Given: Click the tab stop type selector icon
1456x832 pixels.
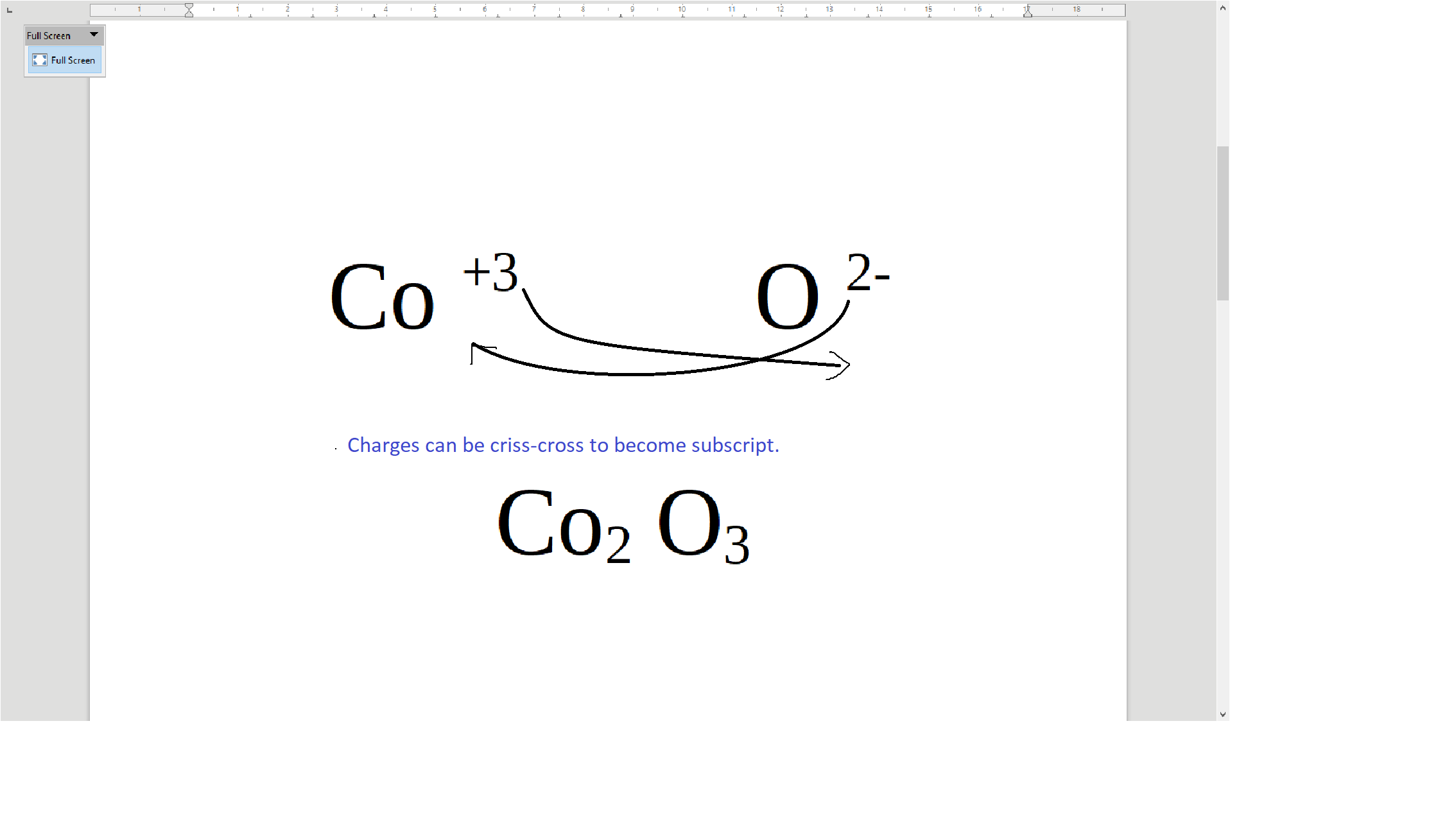Looking at the screenshot, I should click(x=10, y=10).
